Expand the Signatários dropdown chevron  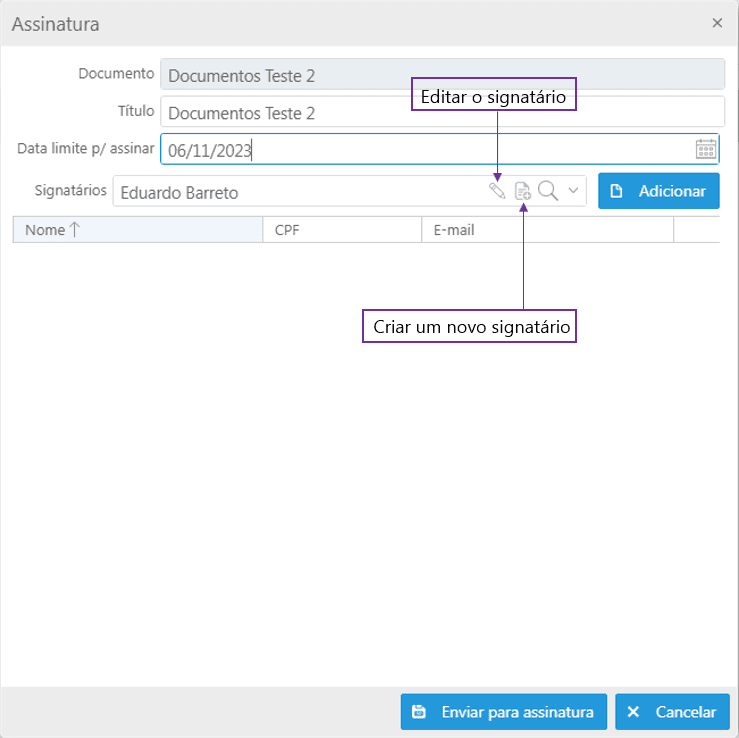[x=573, y=191]
